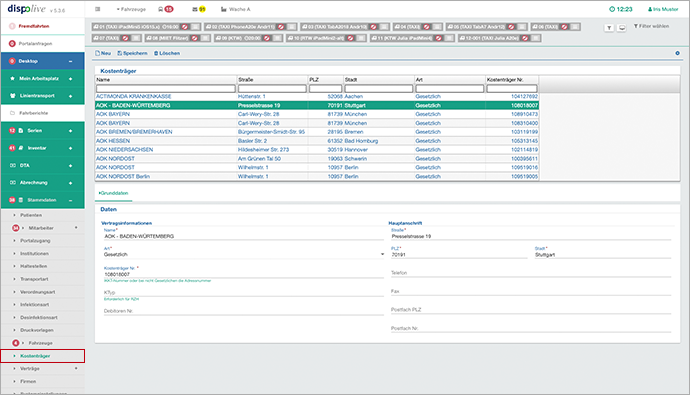This screenshot has height=395, width=690.
Task: Click the people icon beside Linientransport
Action: click(12, 95)
